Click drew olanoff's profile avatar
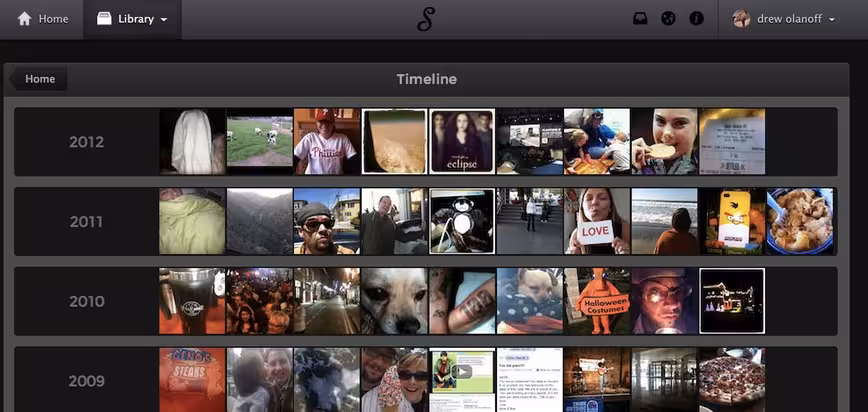This screenshot has width=868, height=412. click(x=741, y=19)
